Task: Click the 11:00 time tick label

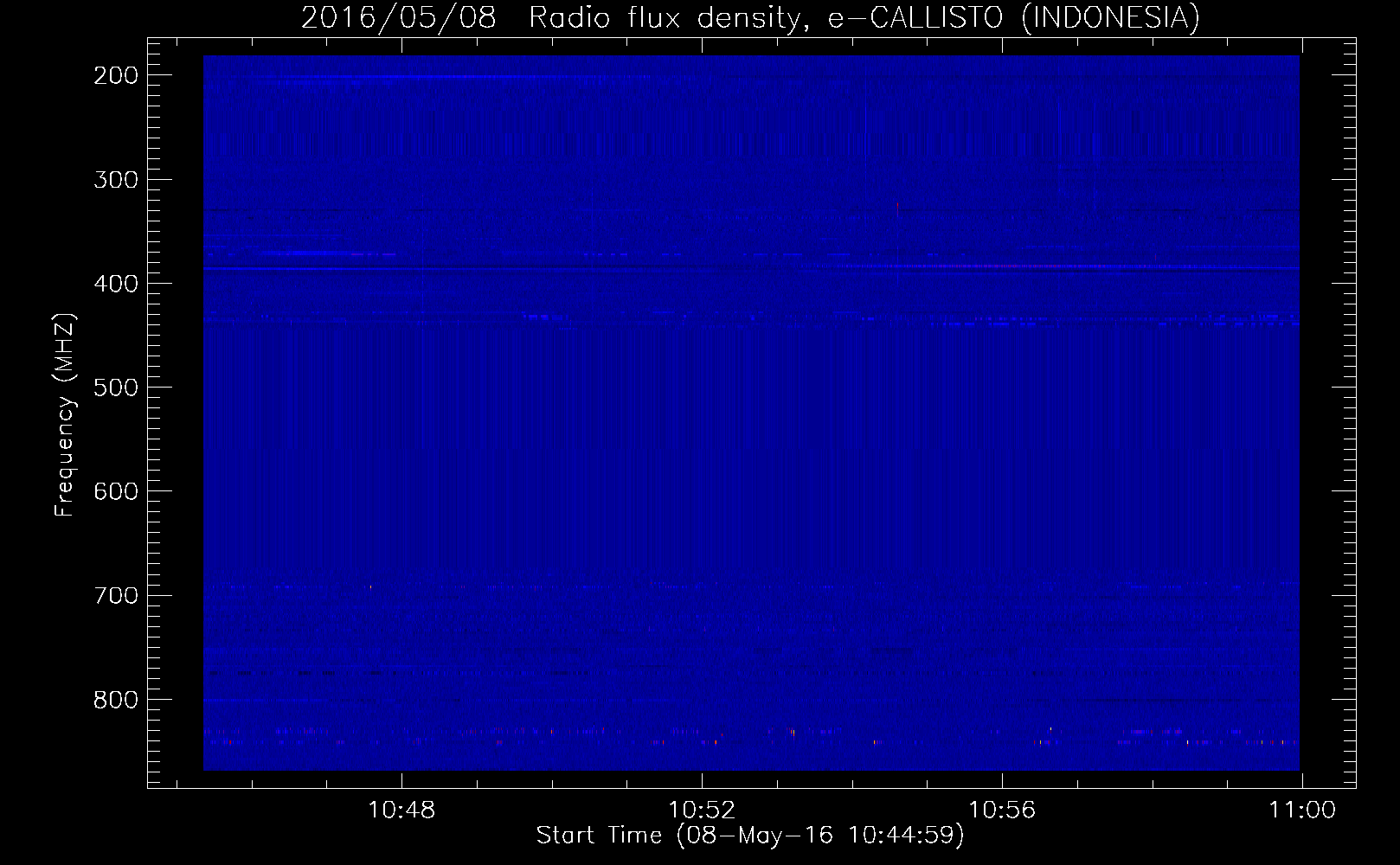Action: click(x=1301, y=811)
